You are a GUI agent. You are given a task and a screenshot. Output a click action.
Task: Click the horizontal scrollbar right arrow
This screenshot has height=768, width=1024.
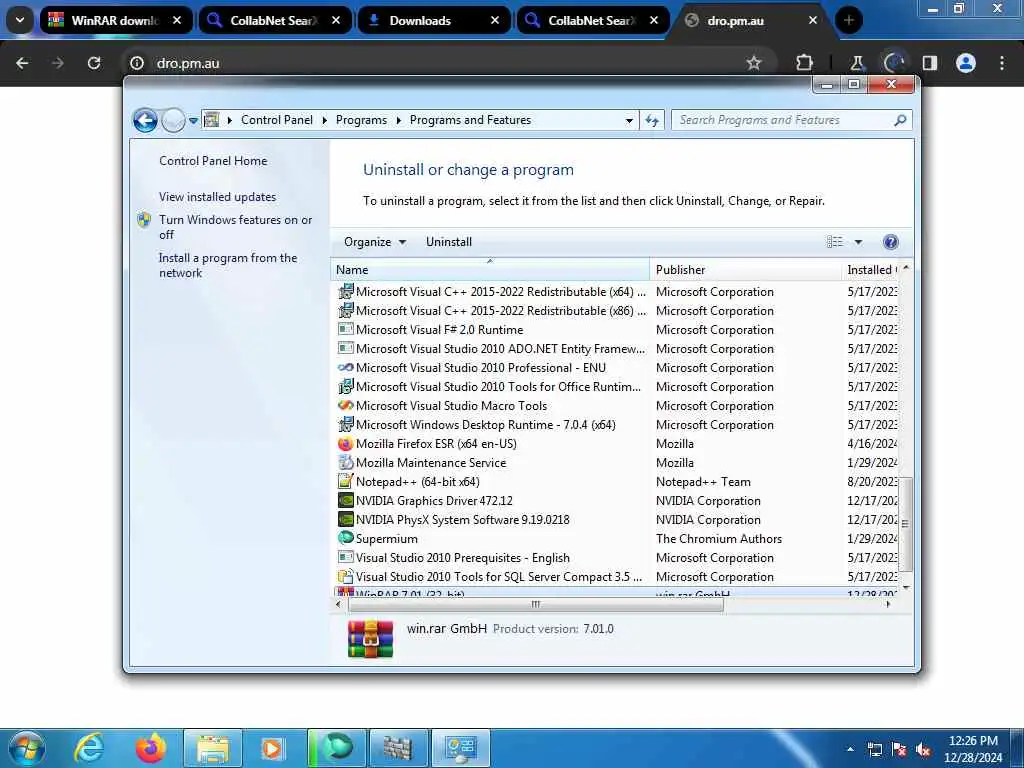pyautogui.click(x=888, y=605)
